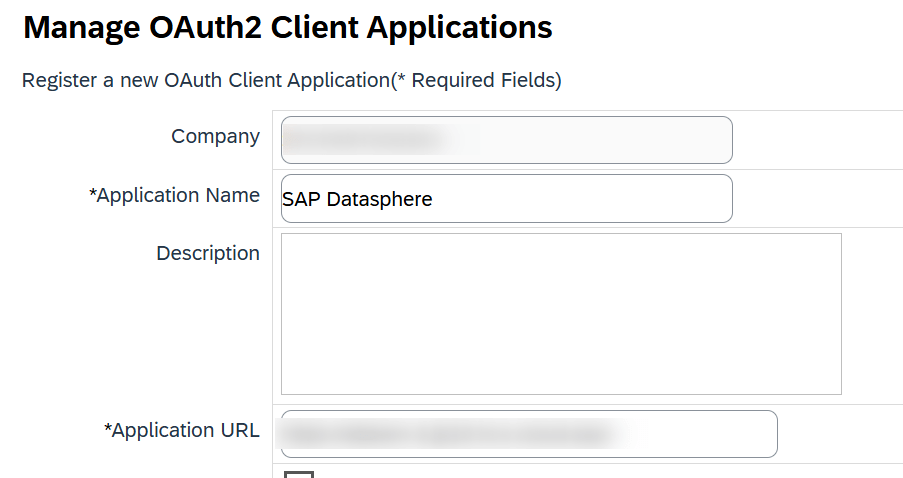Click the "*Application URL" label
The width and height of the screenshot is (903, 478).
click(182, 431)
